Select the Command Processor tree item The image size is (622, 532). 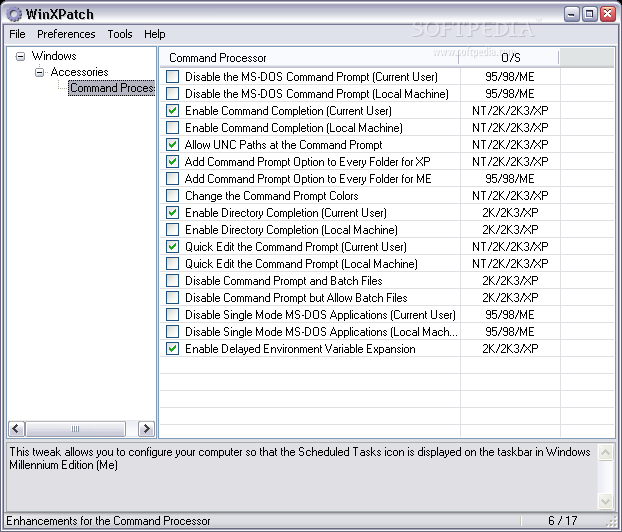coord(111,88)
